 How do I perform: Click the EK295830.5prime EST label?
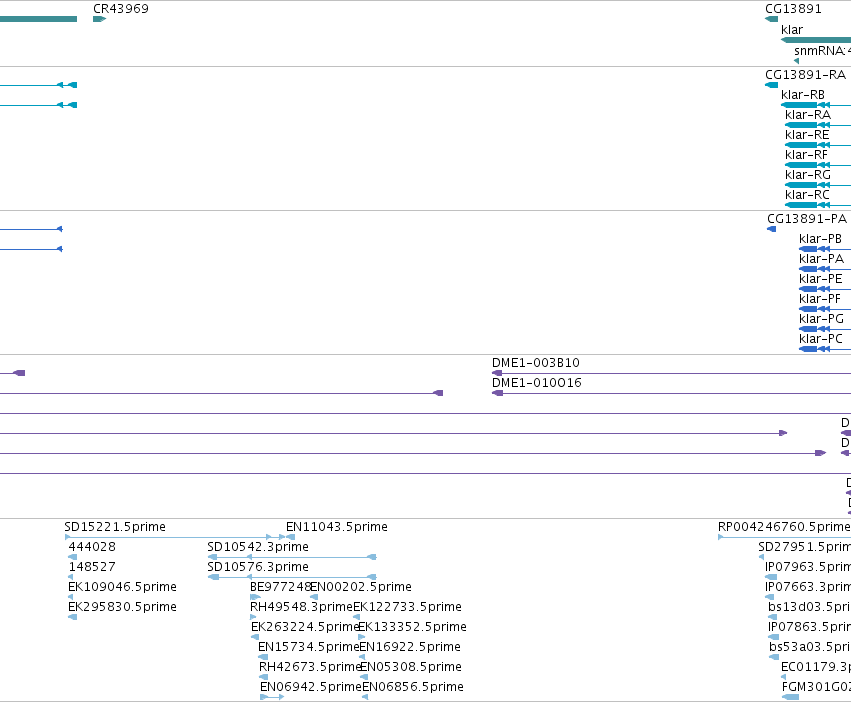(x=122, y=607)
